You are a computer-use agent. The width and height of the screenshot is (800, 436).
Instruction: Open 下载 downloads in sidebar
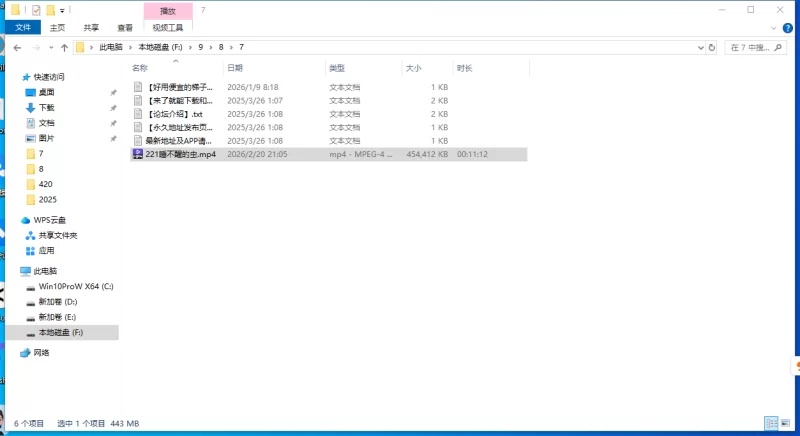coord(46,108)
